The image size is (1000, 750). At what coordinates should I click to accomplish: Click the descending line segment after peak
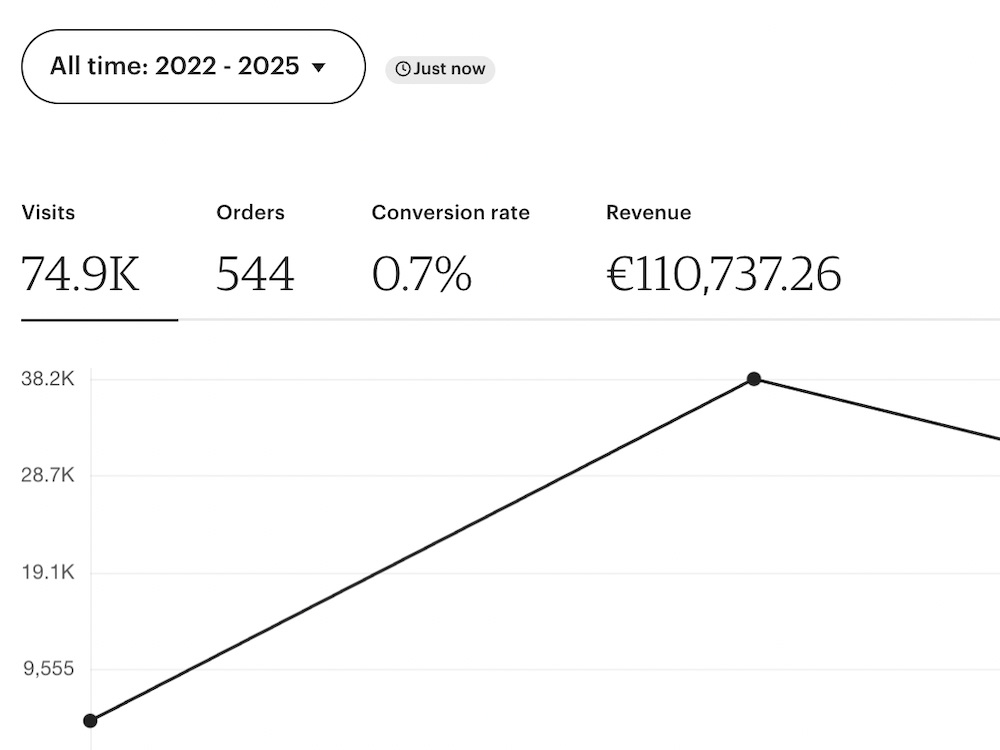(x=877, y=410)
